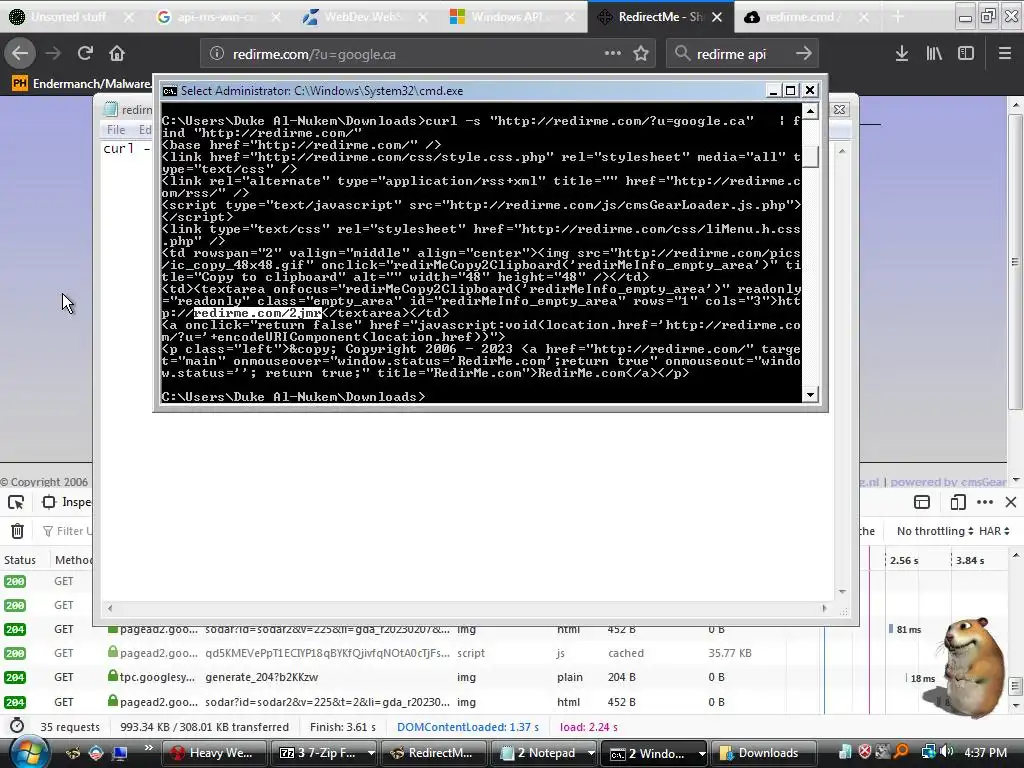1024x768 pixels.
Task: Open the DevTools Inspector tab
Action: click(66, 502)
